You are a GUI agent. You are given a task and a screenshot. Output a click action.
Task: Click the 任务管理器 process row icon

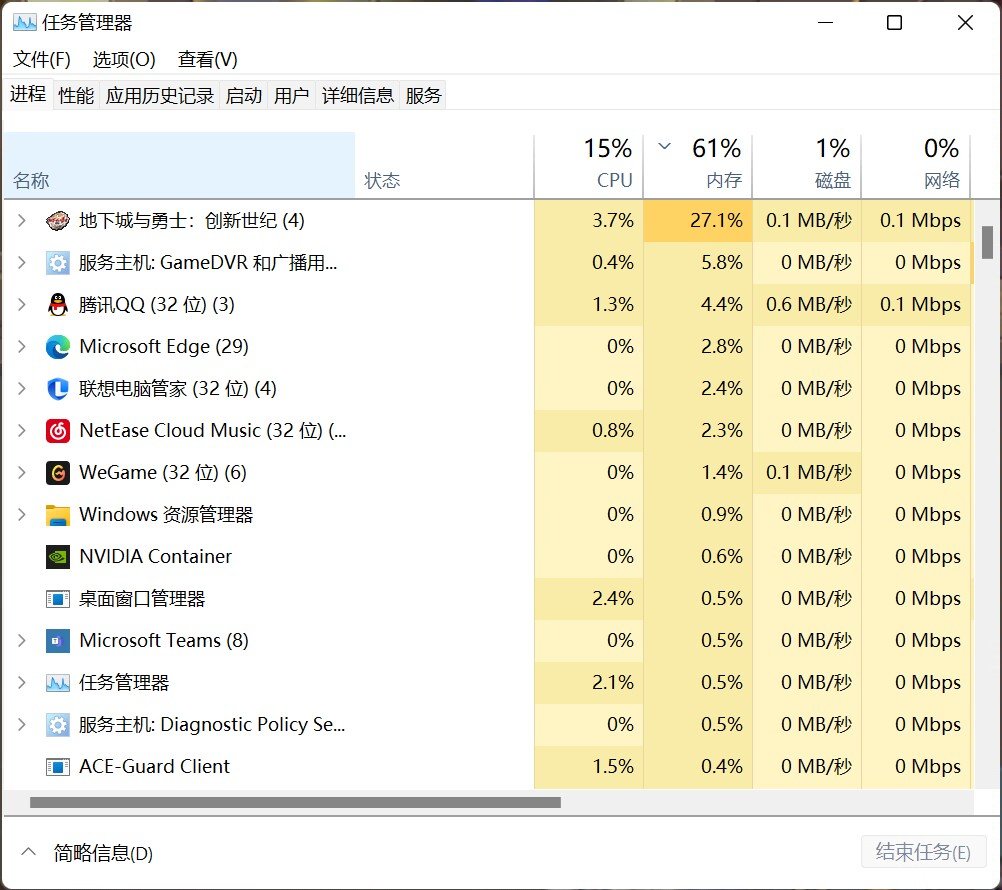[x=58, y=684]
